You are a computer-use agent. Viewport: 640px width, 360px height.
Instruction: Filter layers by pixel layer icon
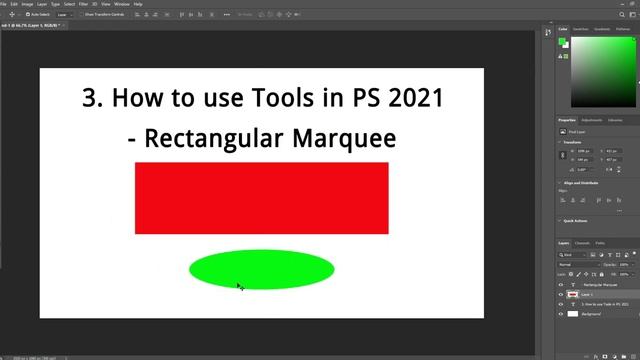(593, 255)
